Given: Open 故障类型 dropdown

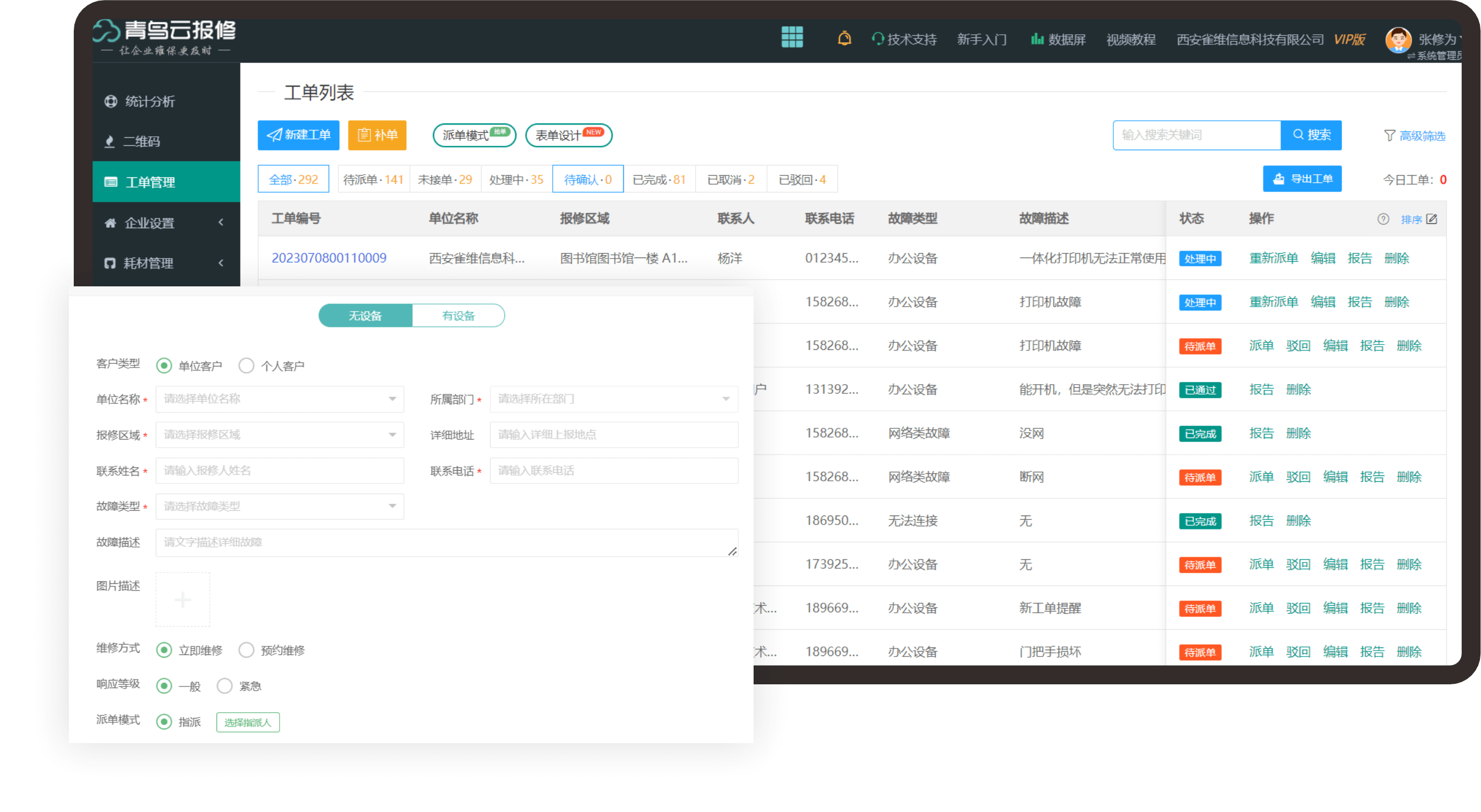Looking at the screenshot, I should [x=280, y=506].
